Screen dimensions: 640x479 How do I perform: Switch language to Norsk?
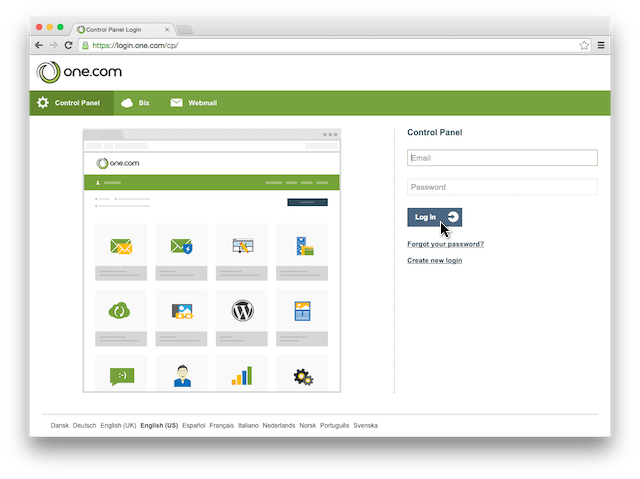308,425
